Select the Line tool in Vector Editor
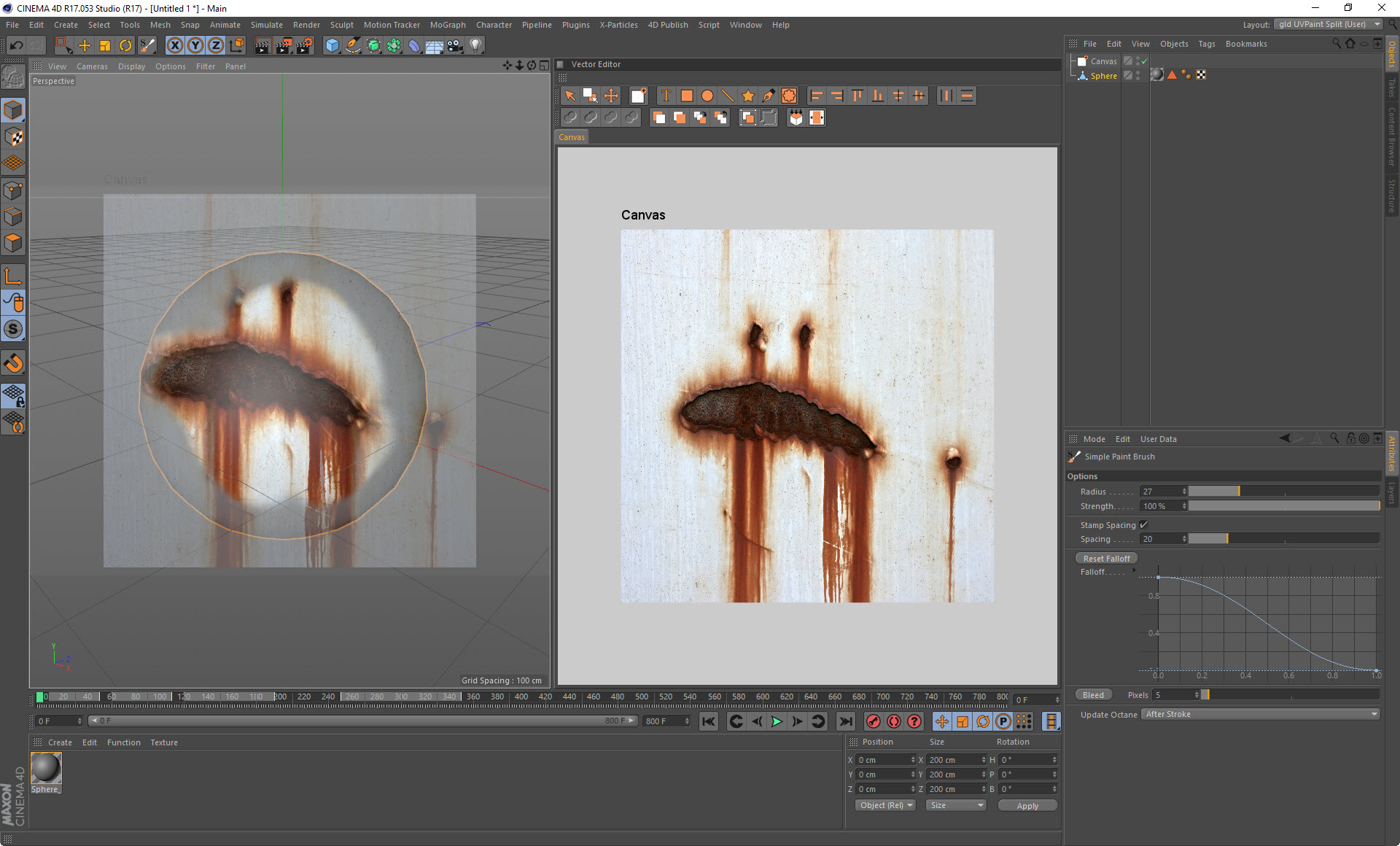 [727, 96]
